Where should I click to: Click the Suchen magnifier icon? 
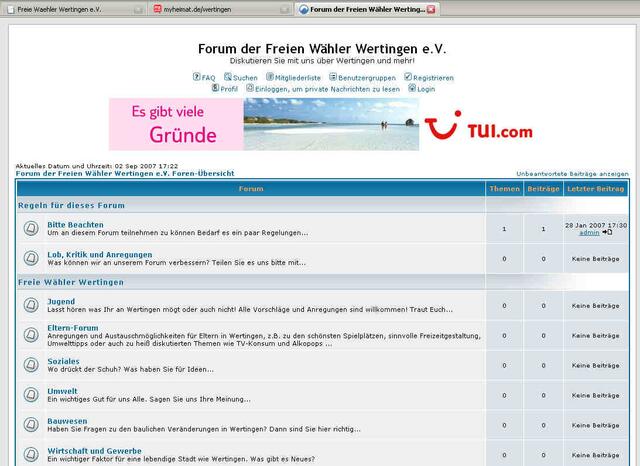tap(228, 76)
